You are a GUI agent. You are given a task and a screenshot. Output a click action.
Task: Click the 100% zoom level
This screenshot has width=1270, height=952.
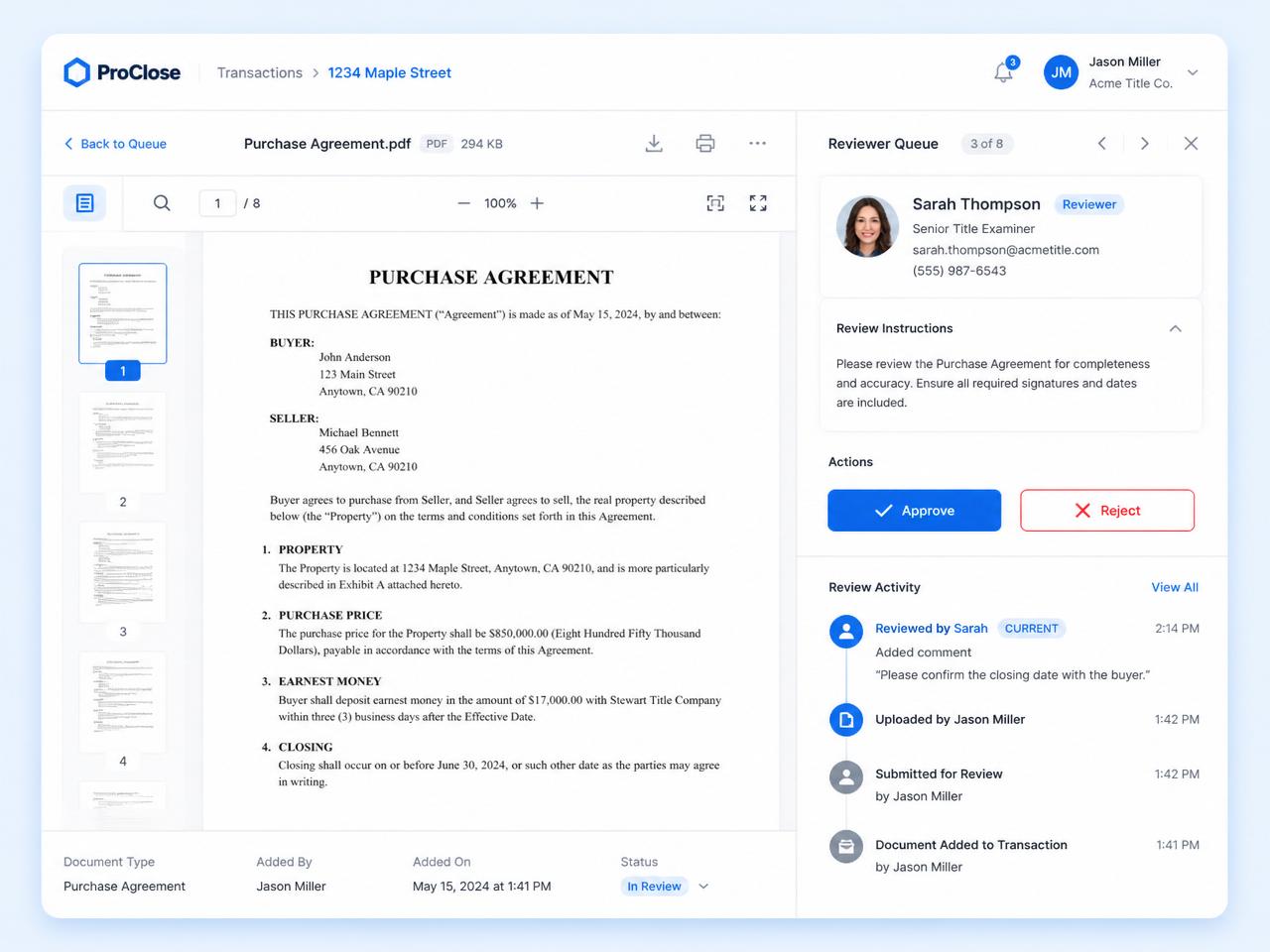pos(500,203)
